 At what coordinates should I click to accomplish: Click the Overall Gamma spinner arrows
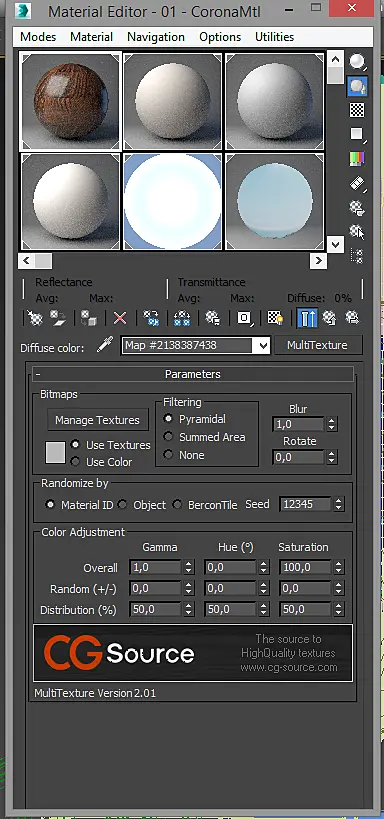[x=189, y=567]
